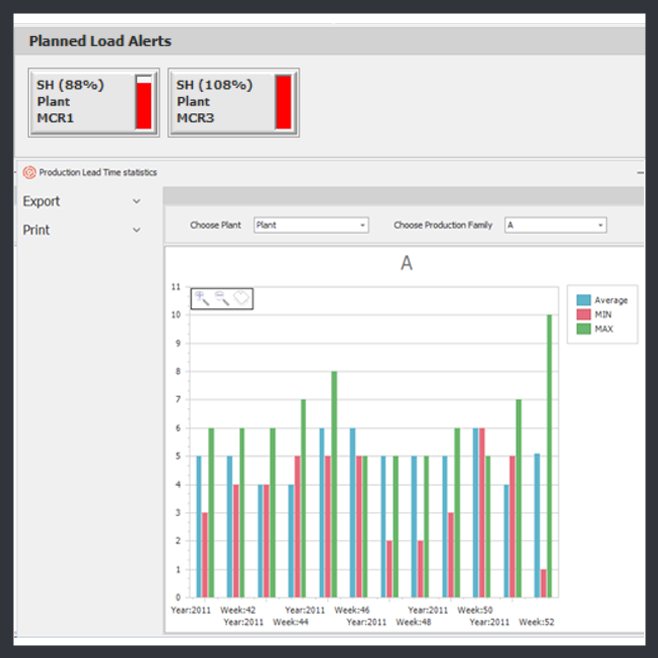Click the zoom out magnifier icon

(x=221, y=298)
